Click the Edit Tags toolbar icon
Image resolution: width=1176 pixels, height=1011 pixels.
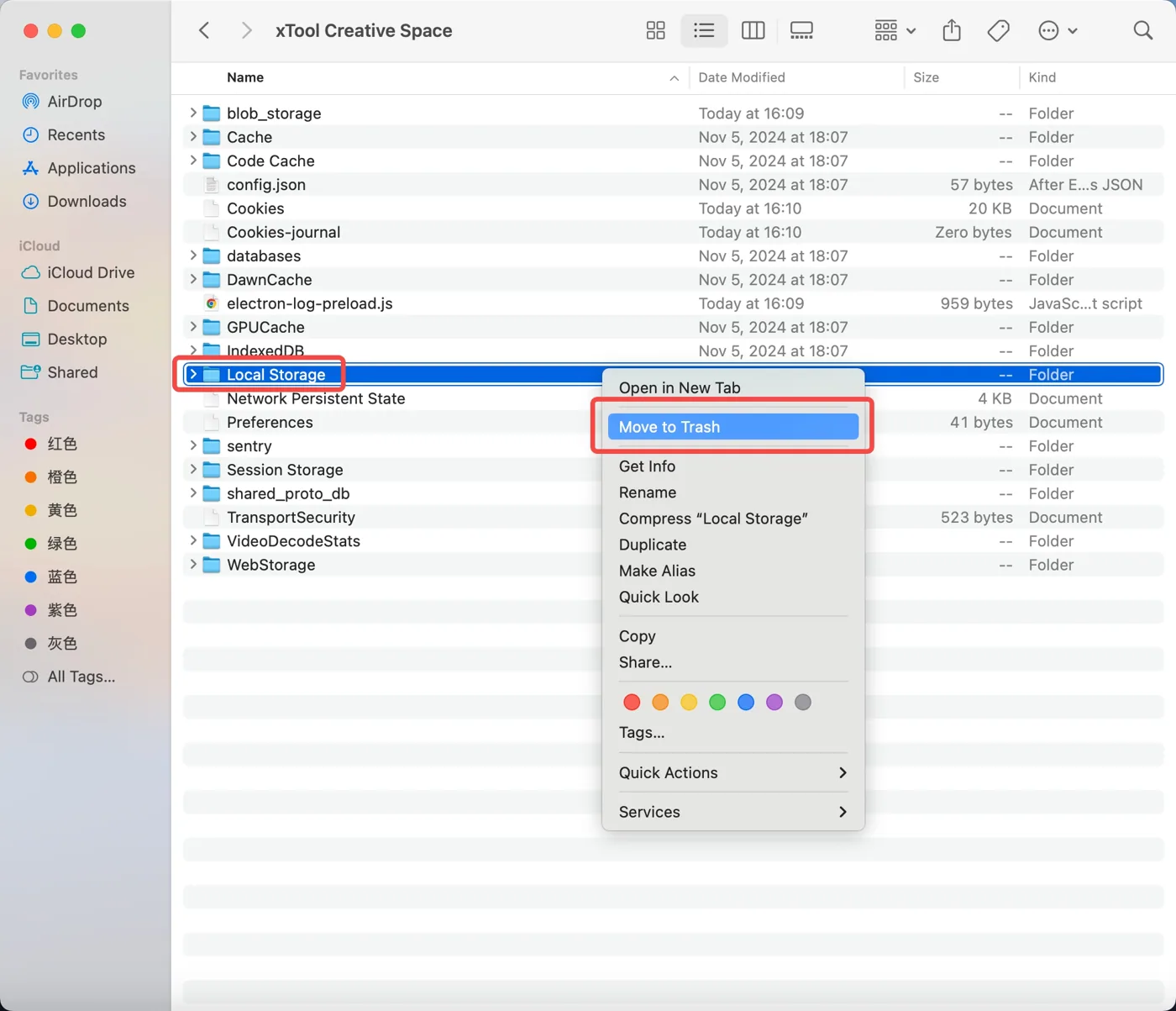click(998, 31)
